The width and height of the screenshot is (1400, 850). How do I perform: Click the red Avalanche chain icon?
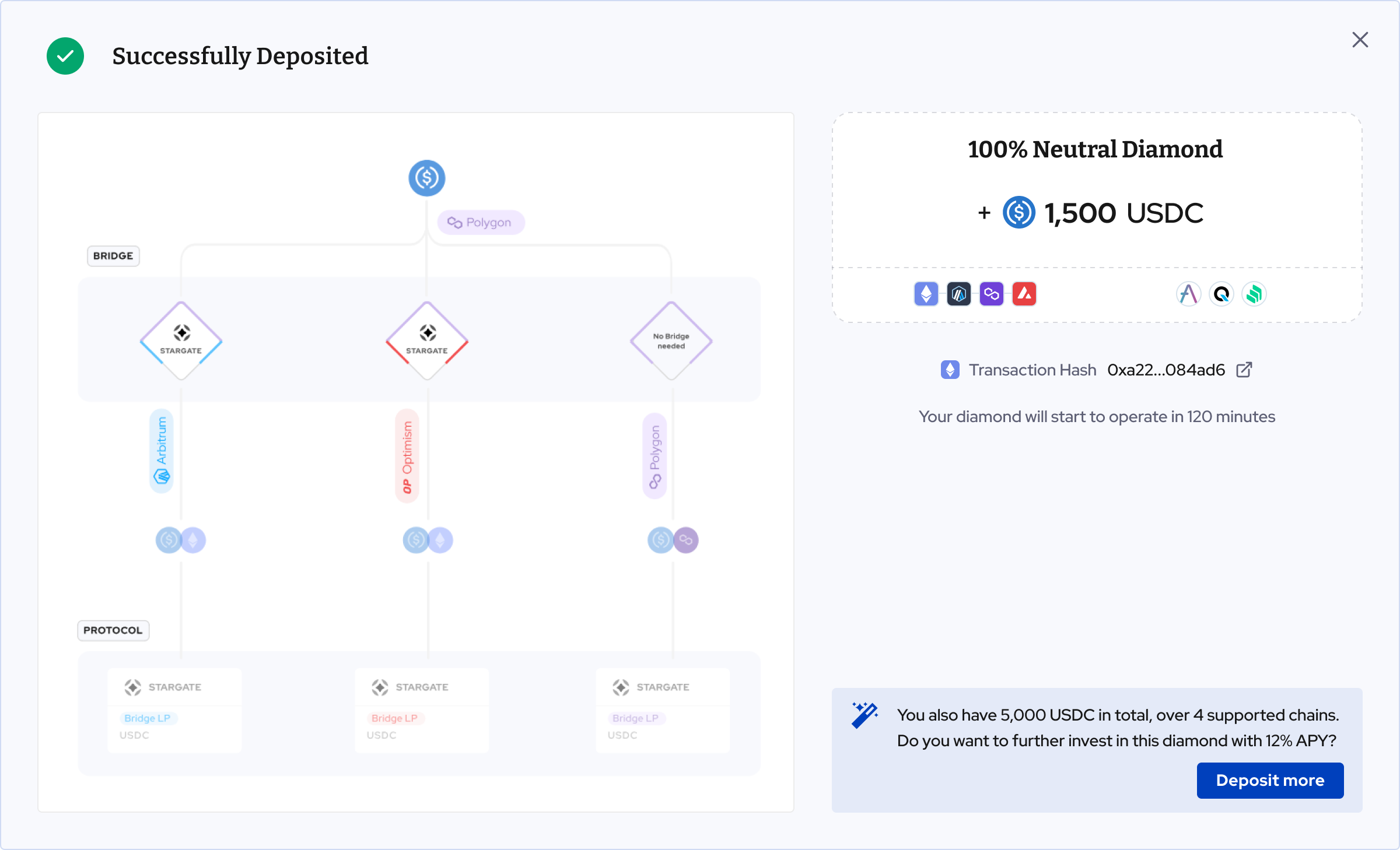point(1024,294)
